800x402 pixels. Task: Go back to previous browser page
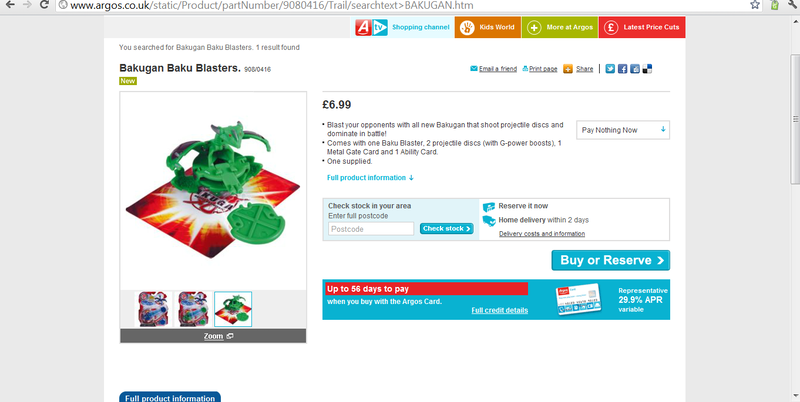[9, 5]
